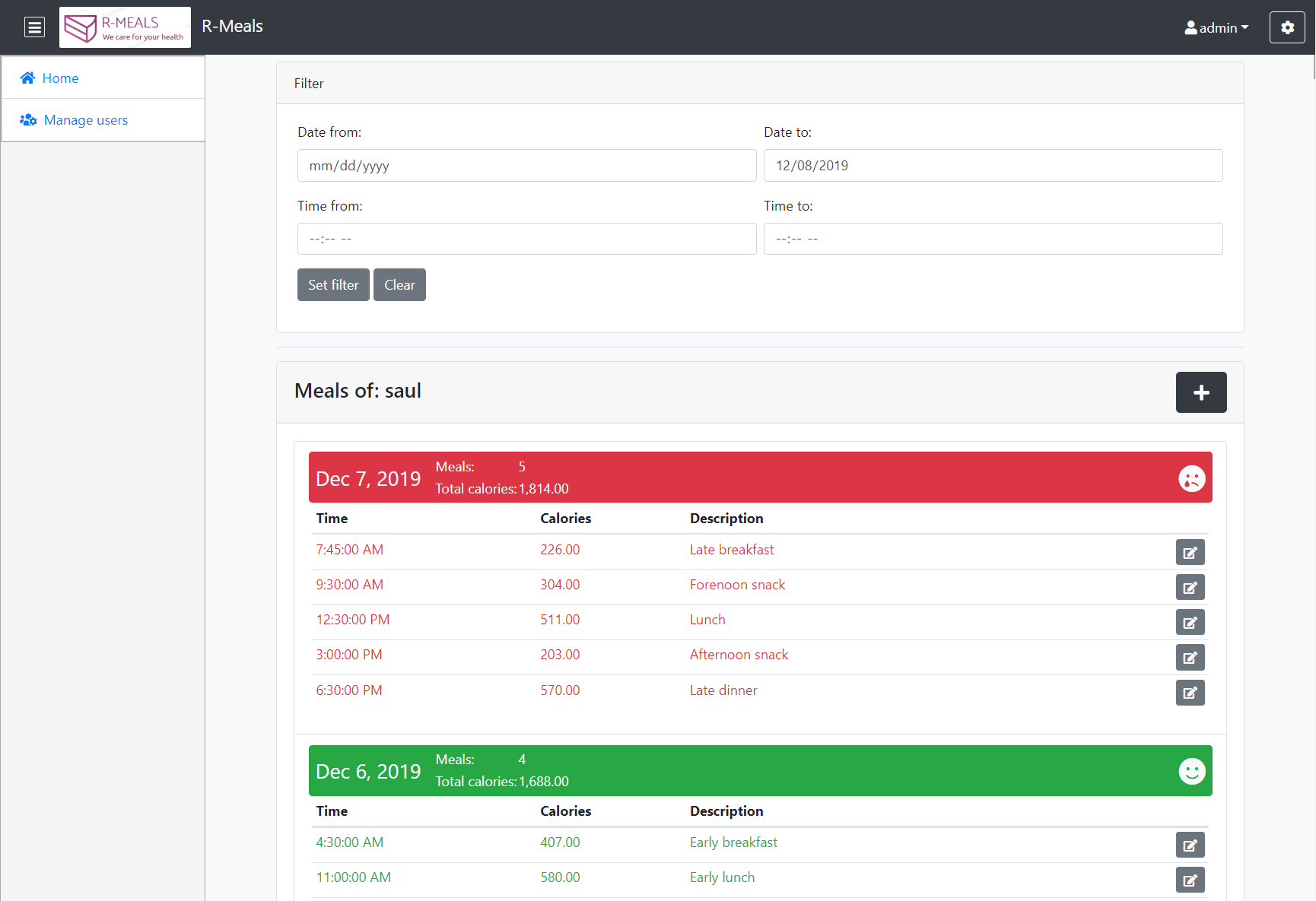
Task: Click the Filter panel header
Action: point(760,83)
